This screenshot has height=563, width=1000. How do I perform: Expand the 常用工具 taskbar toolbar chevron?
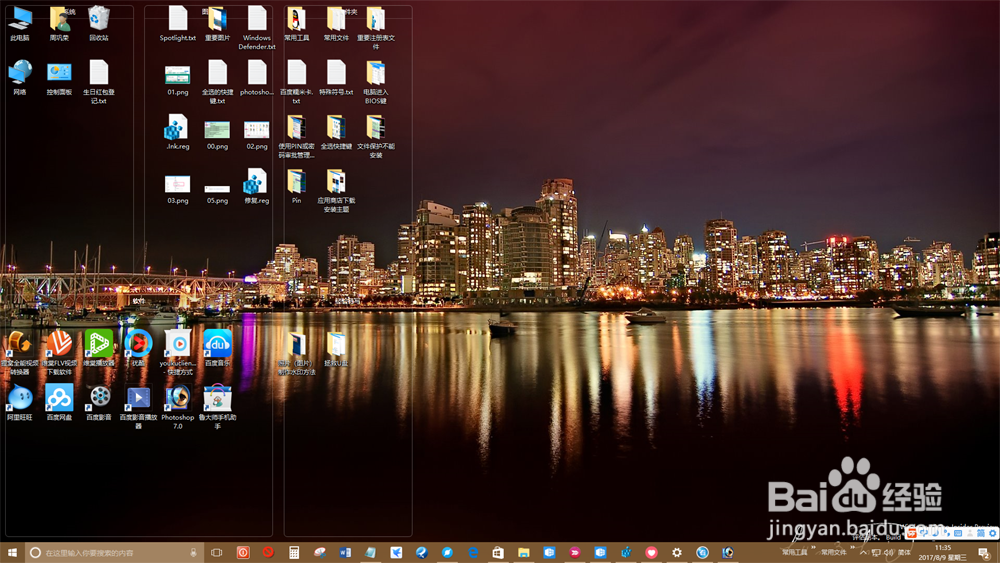pos(814,549)
